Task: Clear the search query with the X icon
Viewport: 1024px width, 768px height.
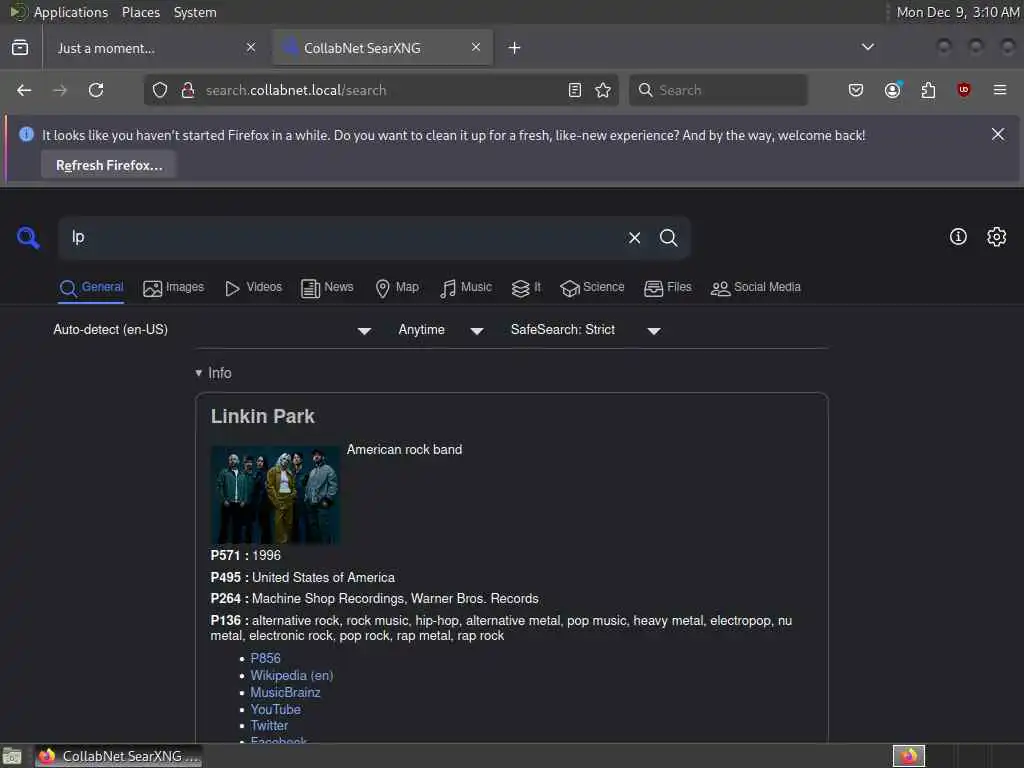Action: [634, 238]
